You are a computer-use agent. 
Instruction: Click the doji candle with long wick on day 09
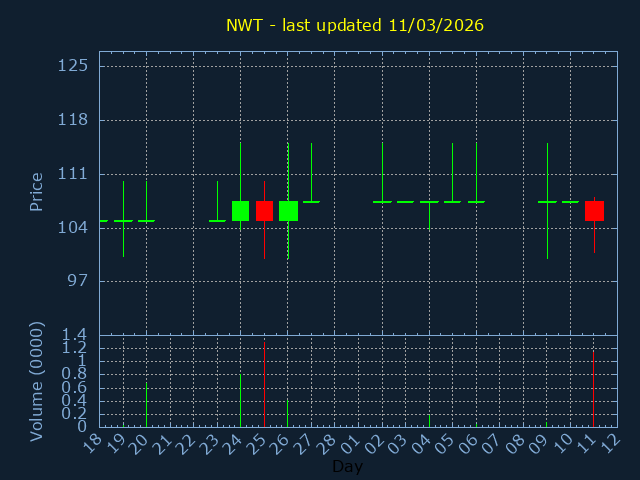(x=547, y=202)
